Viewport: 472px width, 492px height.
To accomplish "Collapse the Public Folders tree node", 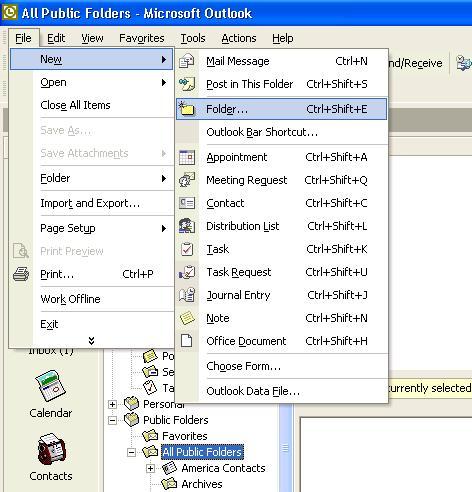I will pyautogui.click(x=112, y=420).
